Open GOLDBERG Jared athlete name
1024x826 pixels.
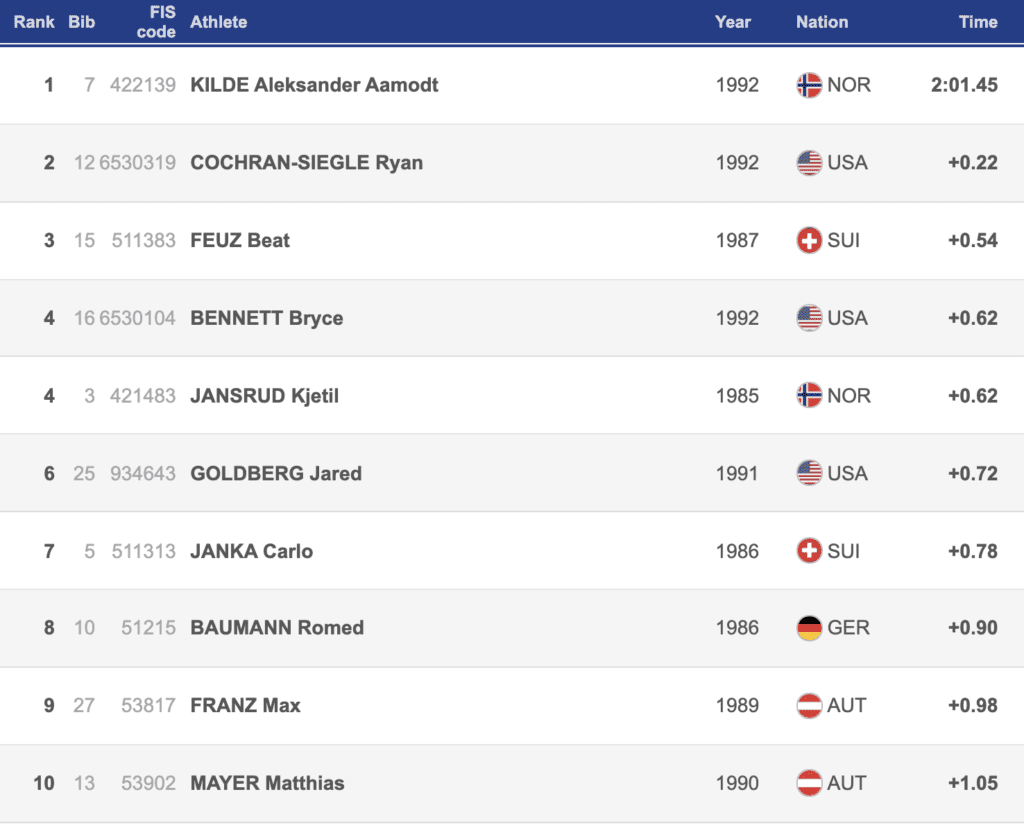click(276, 473)
